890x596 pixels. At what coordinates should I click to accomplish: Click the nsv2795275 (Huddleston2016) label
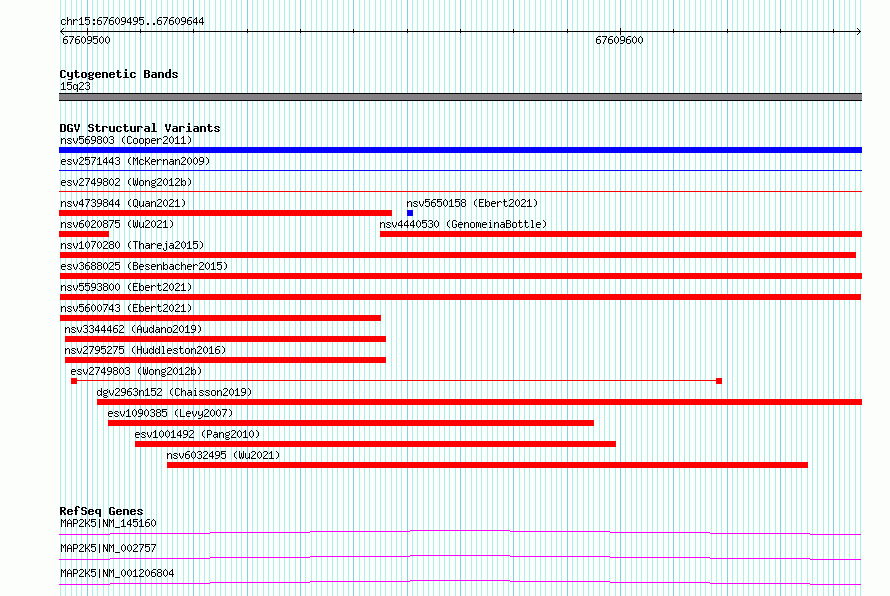145,350
